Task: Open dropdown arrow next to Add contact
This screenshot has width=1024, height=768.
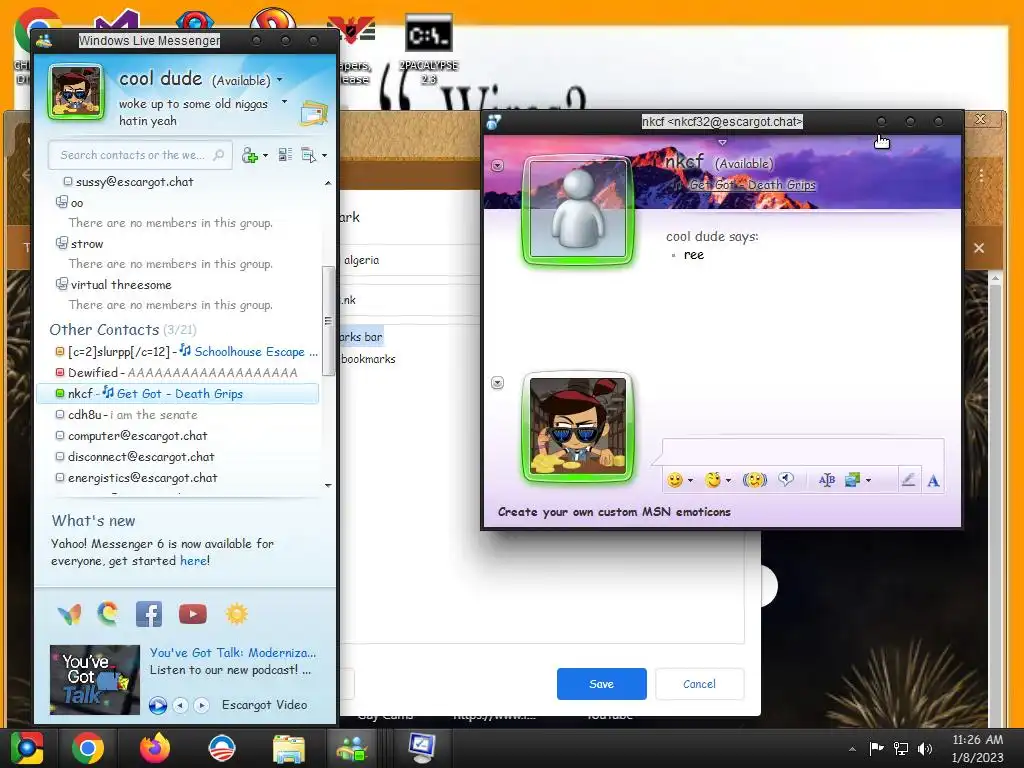Action: click(x=265, y=155)
